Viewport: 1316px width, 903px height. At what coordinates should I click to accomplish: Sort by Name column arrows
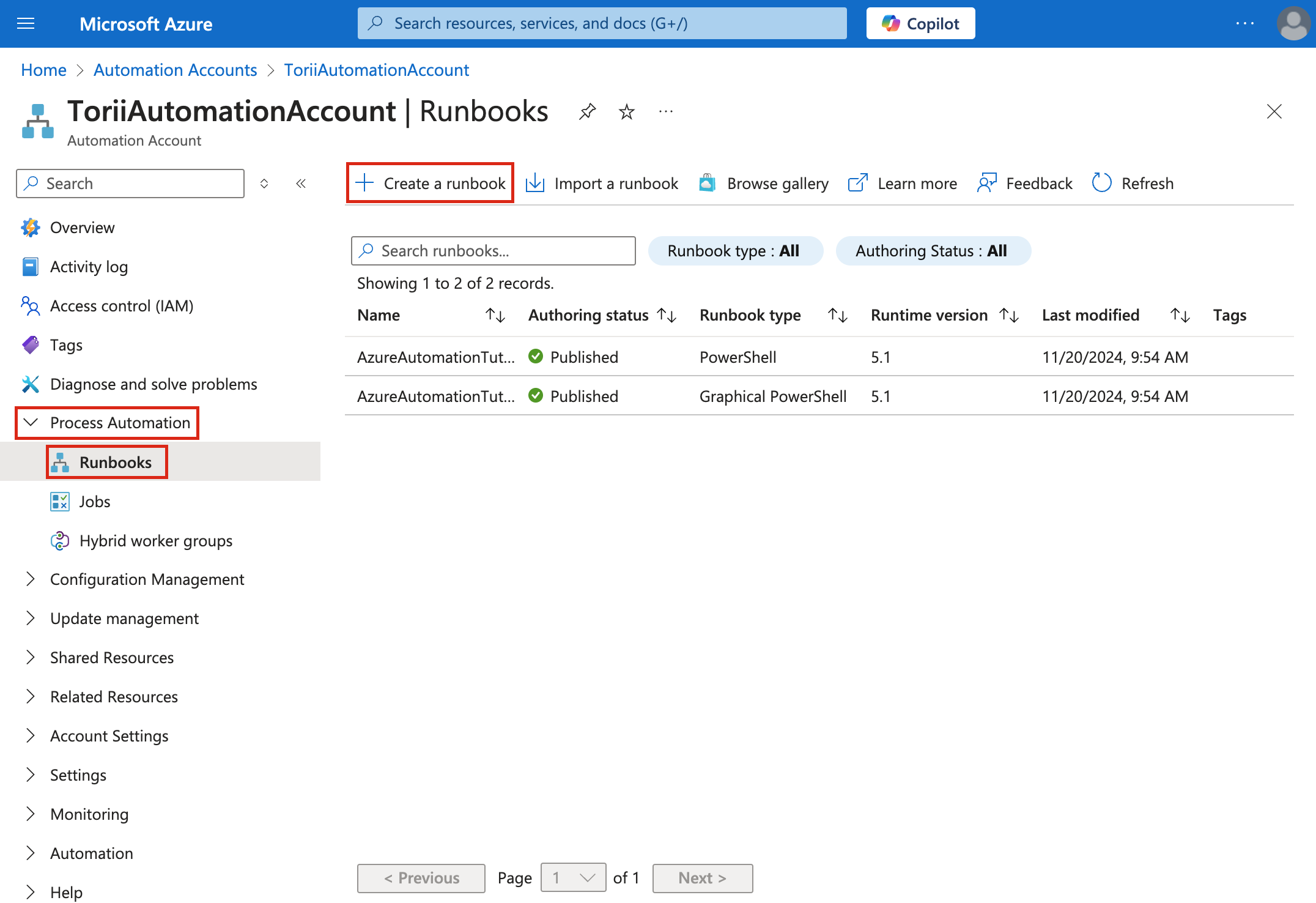coord(495,315)
